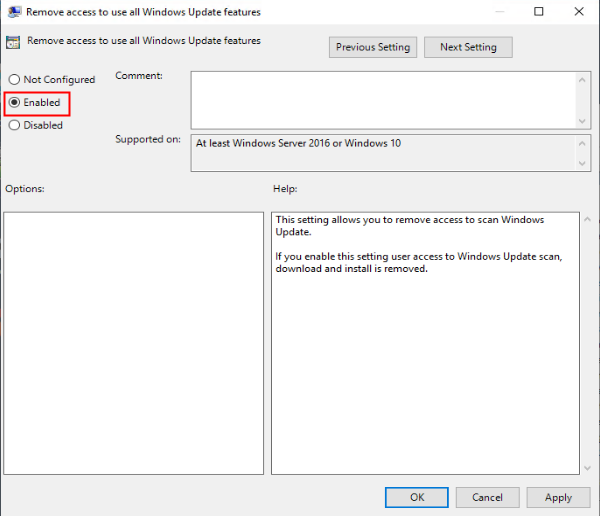Click the Apply button
Image resolution: width=600 pixels, height=516 pixels.
[558, 497]
